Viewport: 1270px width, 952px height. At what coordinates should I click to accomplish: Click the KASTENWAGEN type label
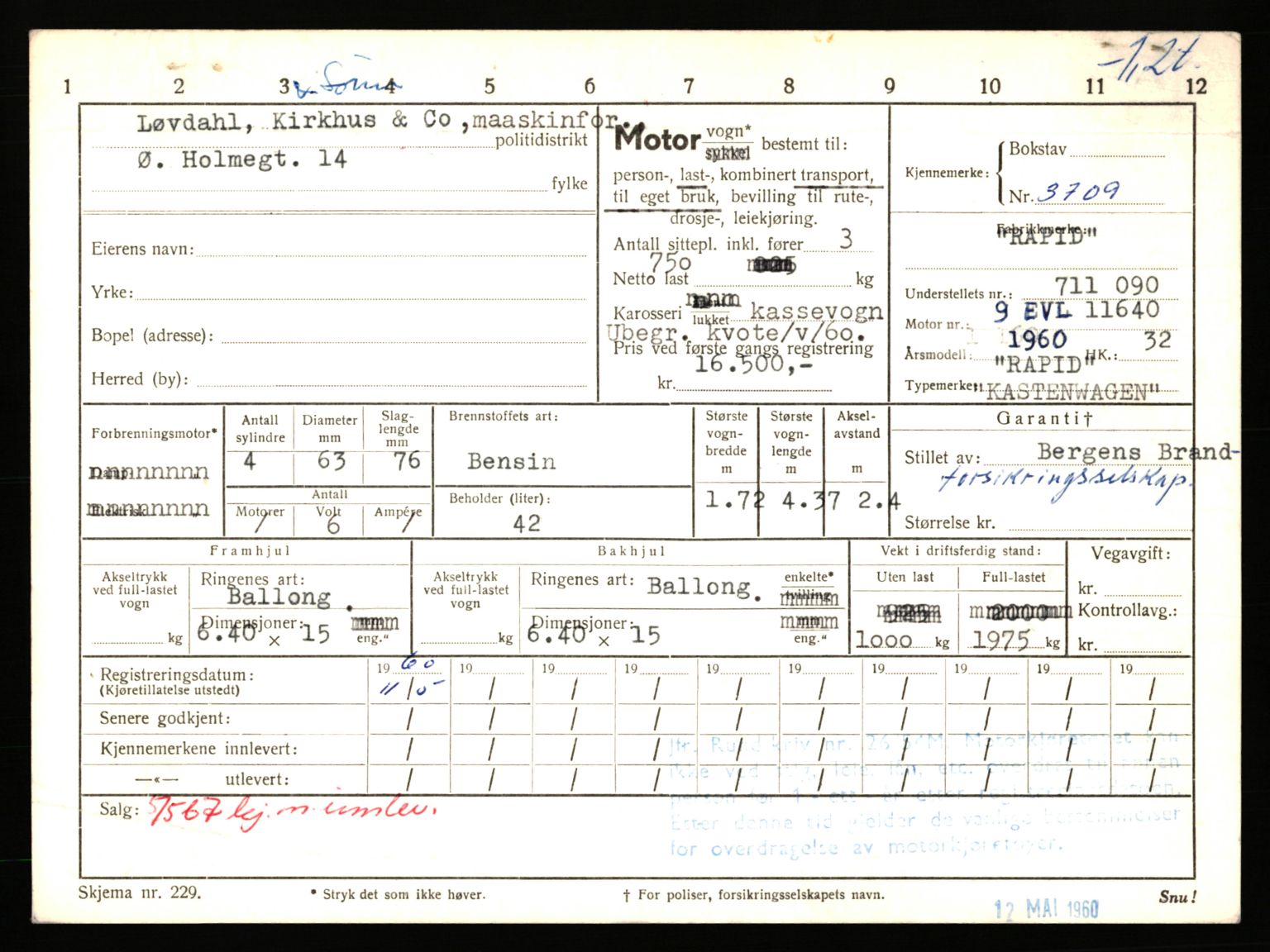1072,392
